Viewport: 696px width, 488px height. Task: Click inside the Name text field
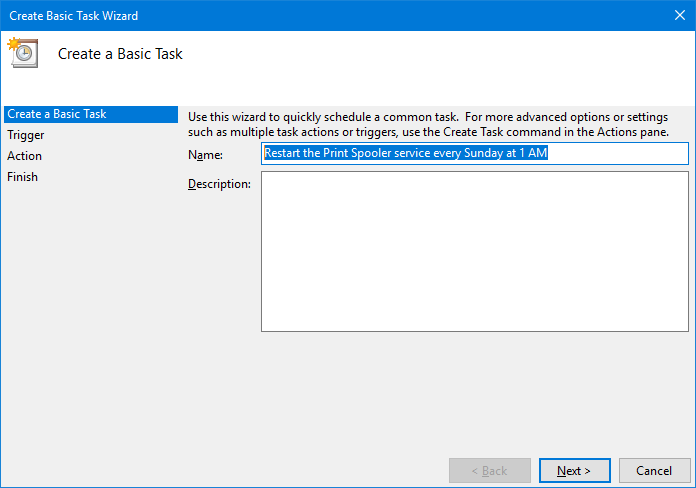[x=475, y=153]
